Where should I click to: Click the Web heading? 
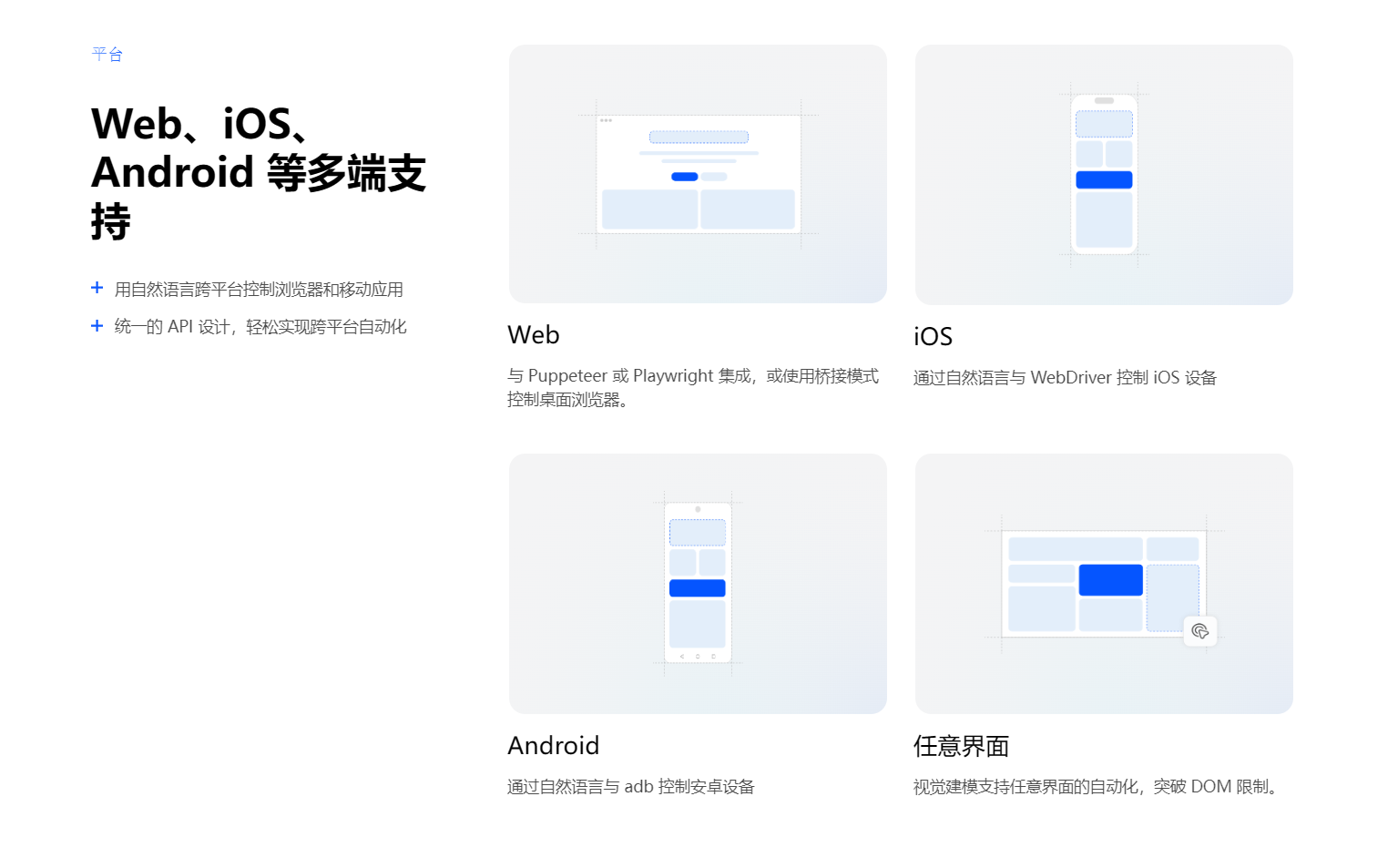[534, 335]
